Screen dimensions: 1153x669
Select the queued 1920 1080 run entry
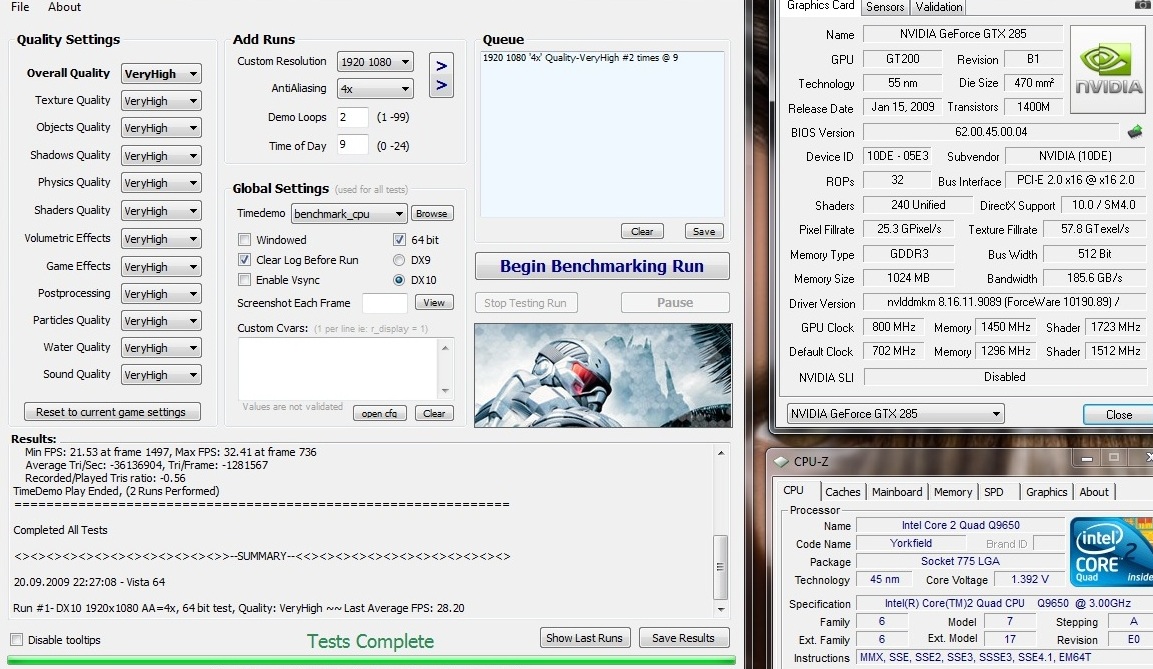point(580,57)
